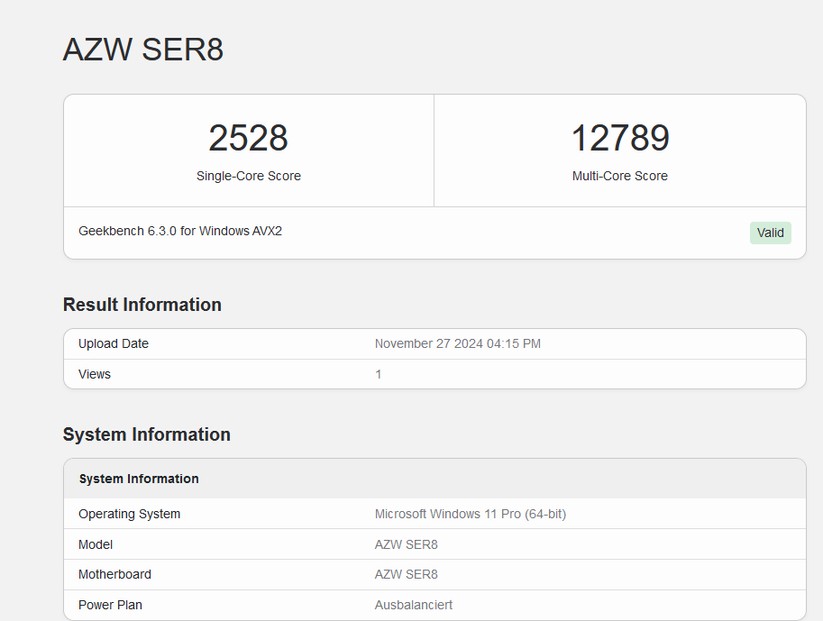This screenshot has width=823, height=621.
Task: Select the multi-core score 12789
Action: pyautogui.click(x=620, y=138)
